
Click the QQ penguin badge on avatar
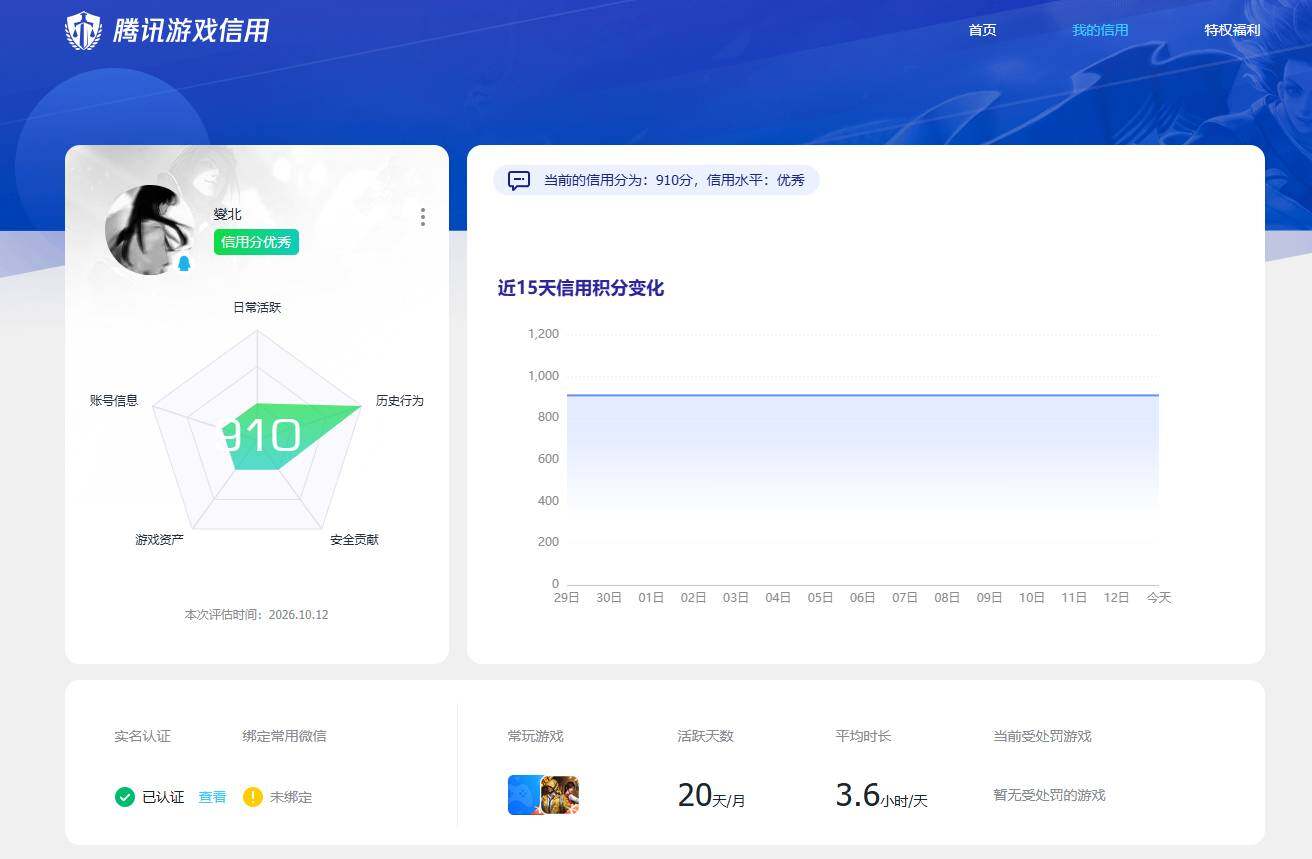tap(184, 263)
